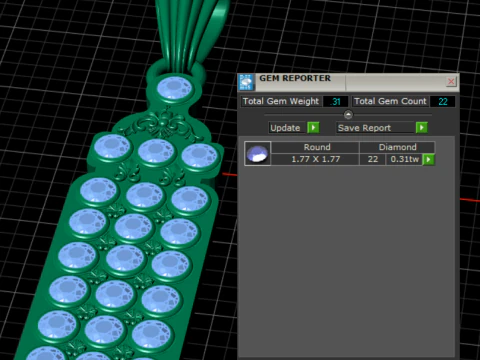Click the Update label button
480x360 pixels.
(x=287, y=128)
